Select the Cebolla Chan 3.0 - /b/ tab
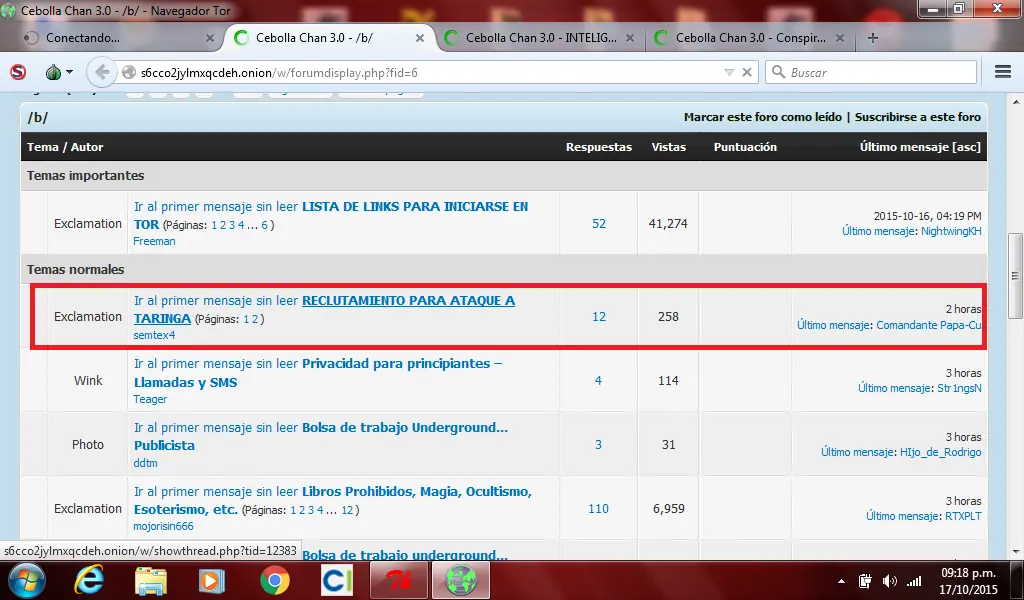1024x600 pixels. pos(327,38)
